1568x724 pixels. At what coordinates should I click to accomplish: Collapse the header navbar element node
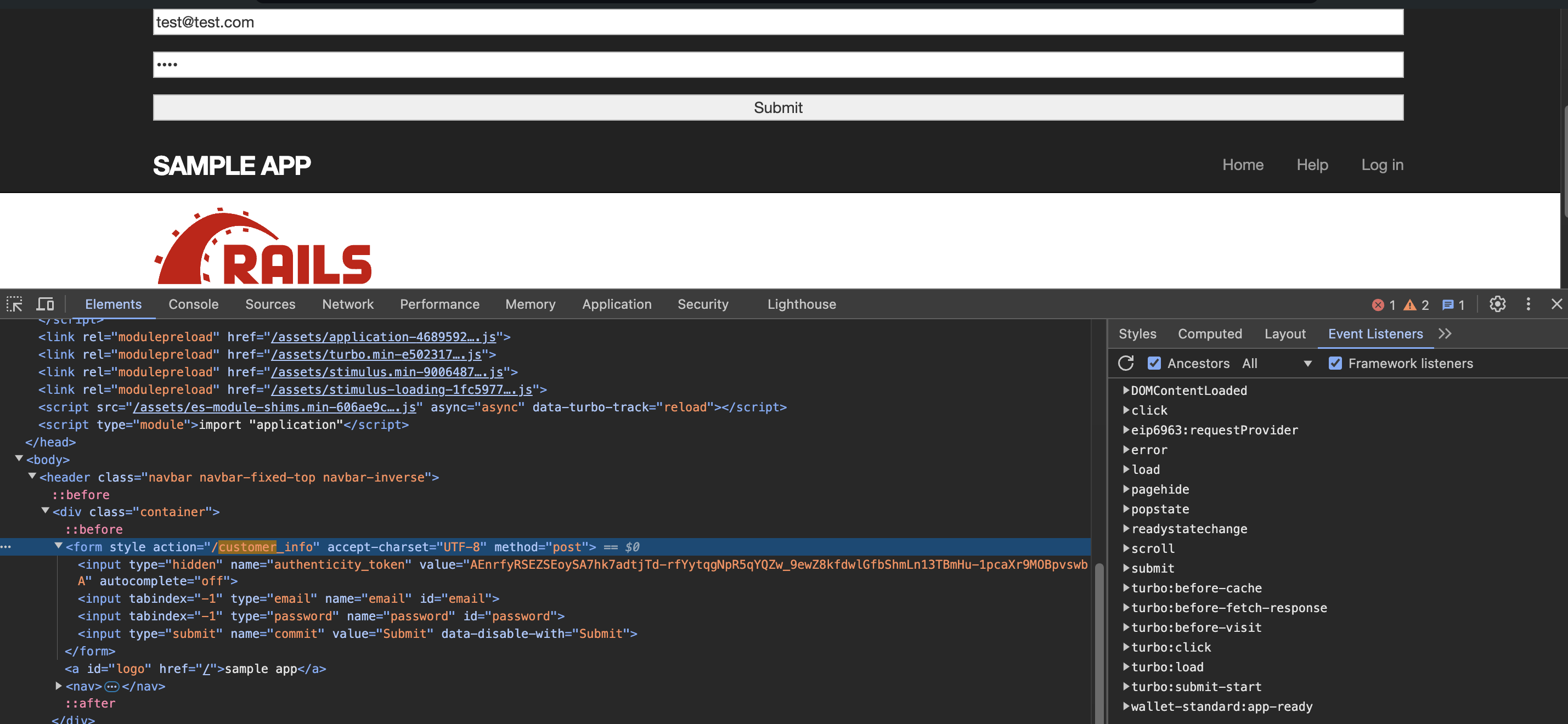click(x=32, y=477)
